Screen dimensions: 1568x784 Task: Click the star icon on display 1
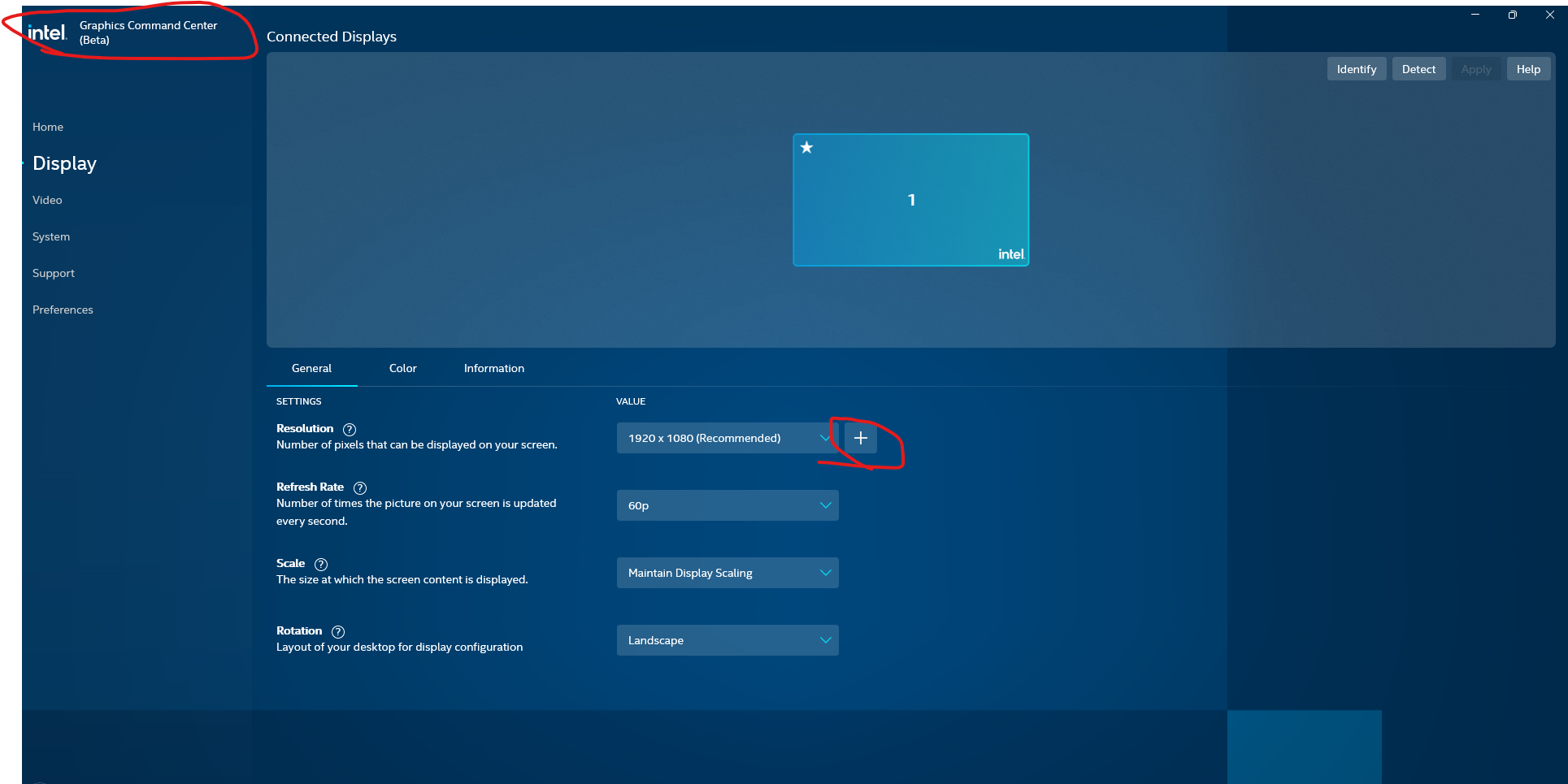coord(806,148)
